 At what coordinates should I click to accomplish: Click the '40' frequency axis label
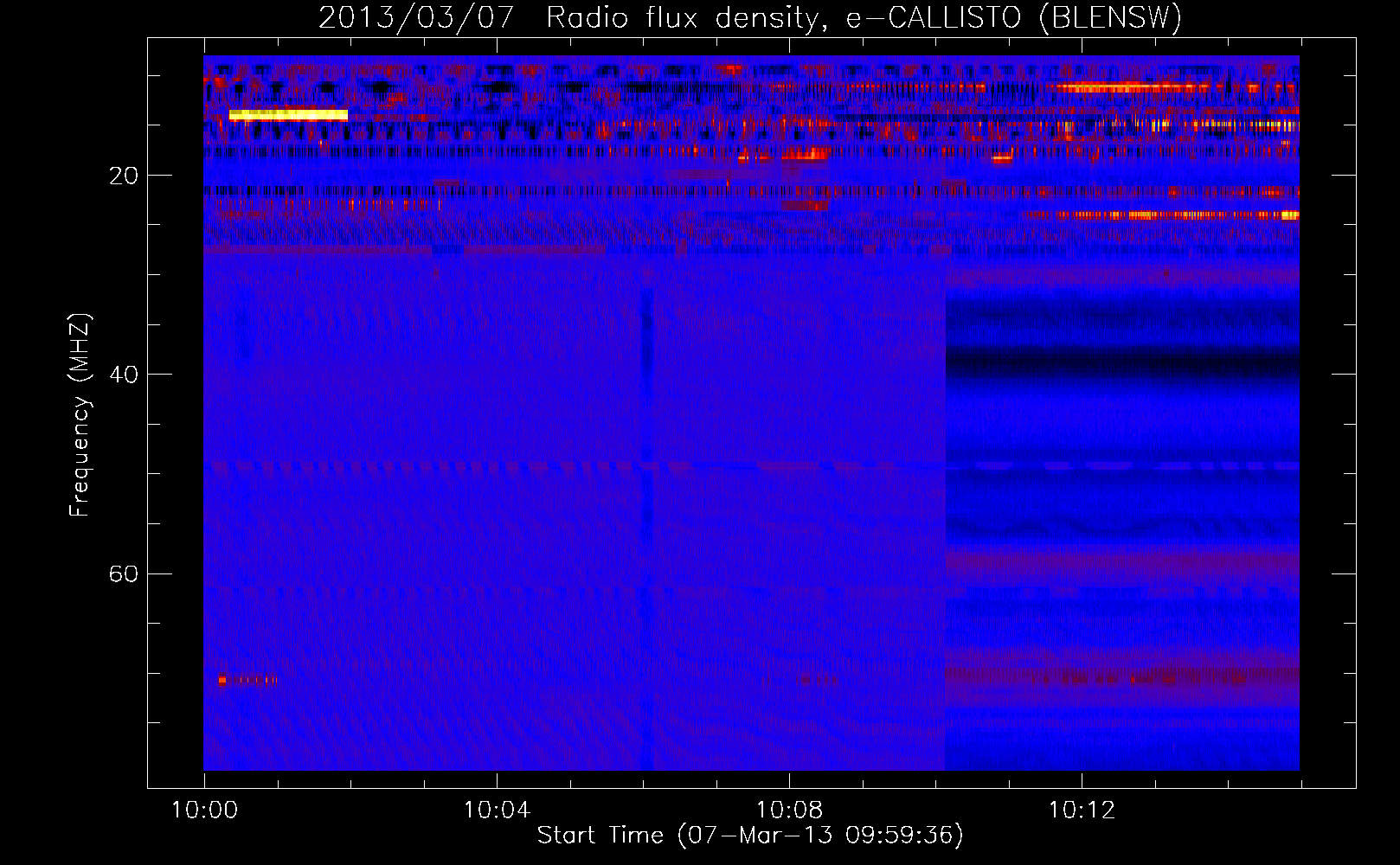[124, 375]
